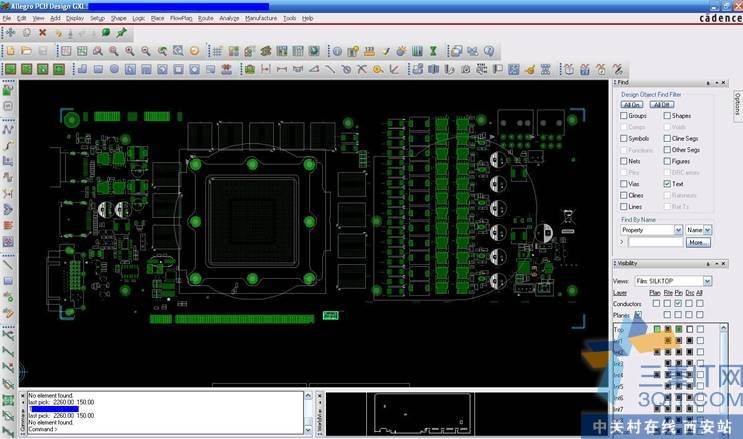
Task: Click the Top layer Pin color swatch
Action: click(x=679, y=329)
